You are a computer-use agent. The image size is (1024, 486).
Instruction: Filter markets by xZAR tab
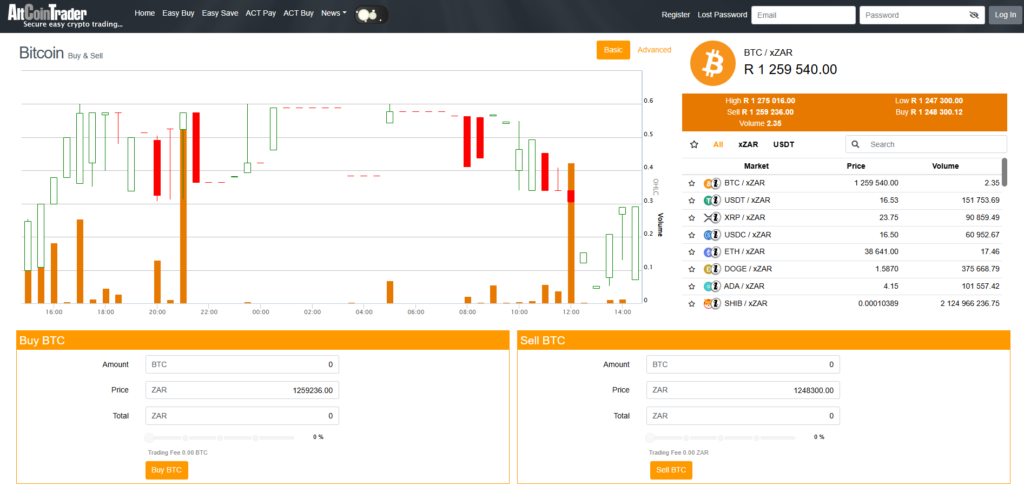748,144
